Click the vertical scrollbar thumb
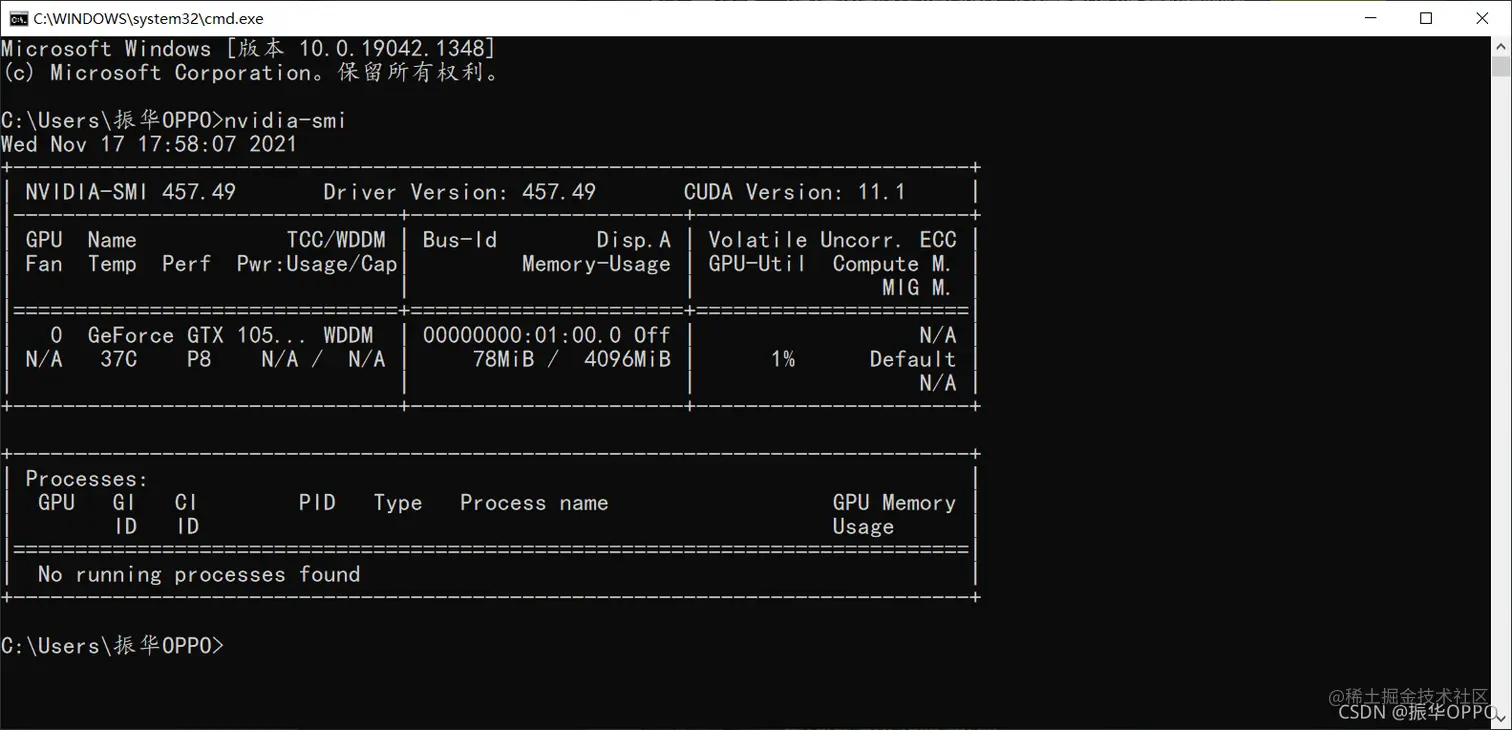1512x730 pixels. pyautogui.click(x=1501, y=66)
